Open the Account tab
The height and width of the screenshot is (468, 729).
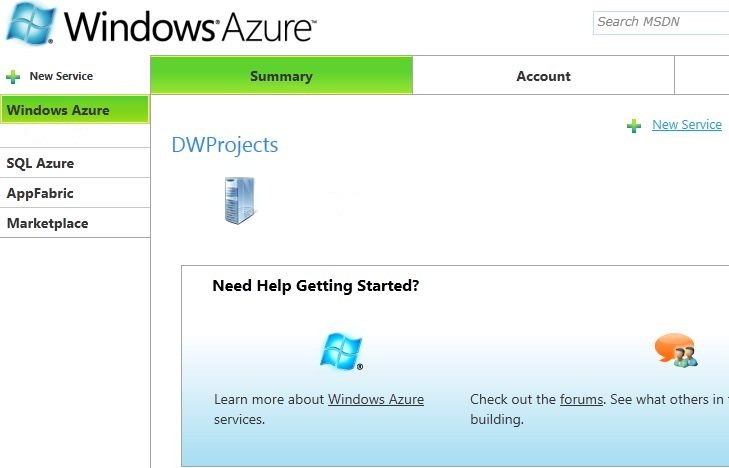[x=543, y=76]
